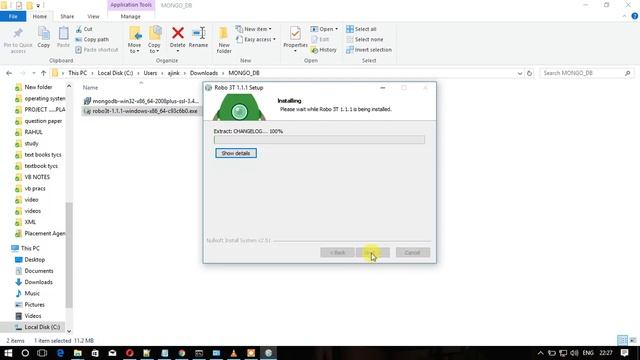The width and height of the screenshot is (640, 360).
Task: Click Cancel in Robo 3T Setup
Action: [412, 253]
